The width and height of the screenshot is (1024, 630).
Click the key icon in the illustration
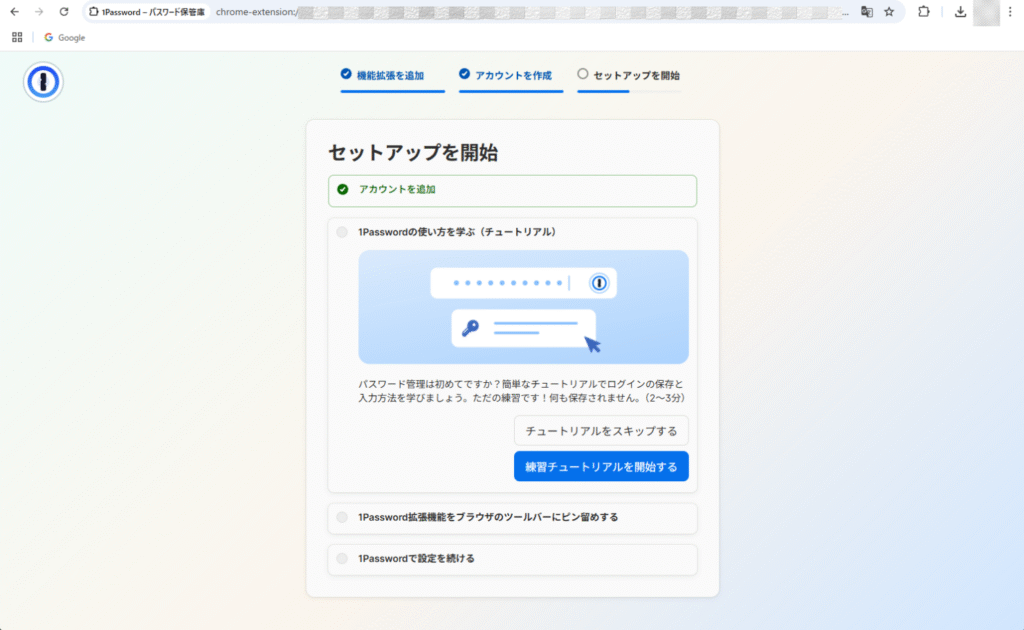[470, 328]
